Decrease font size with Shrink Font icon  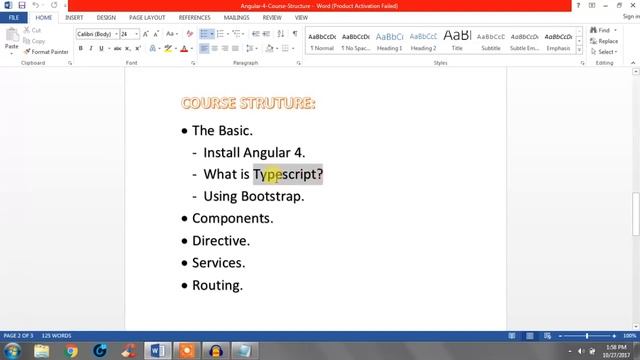(x=156, y=34)
